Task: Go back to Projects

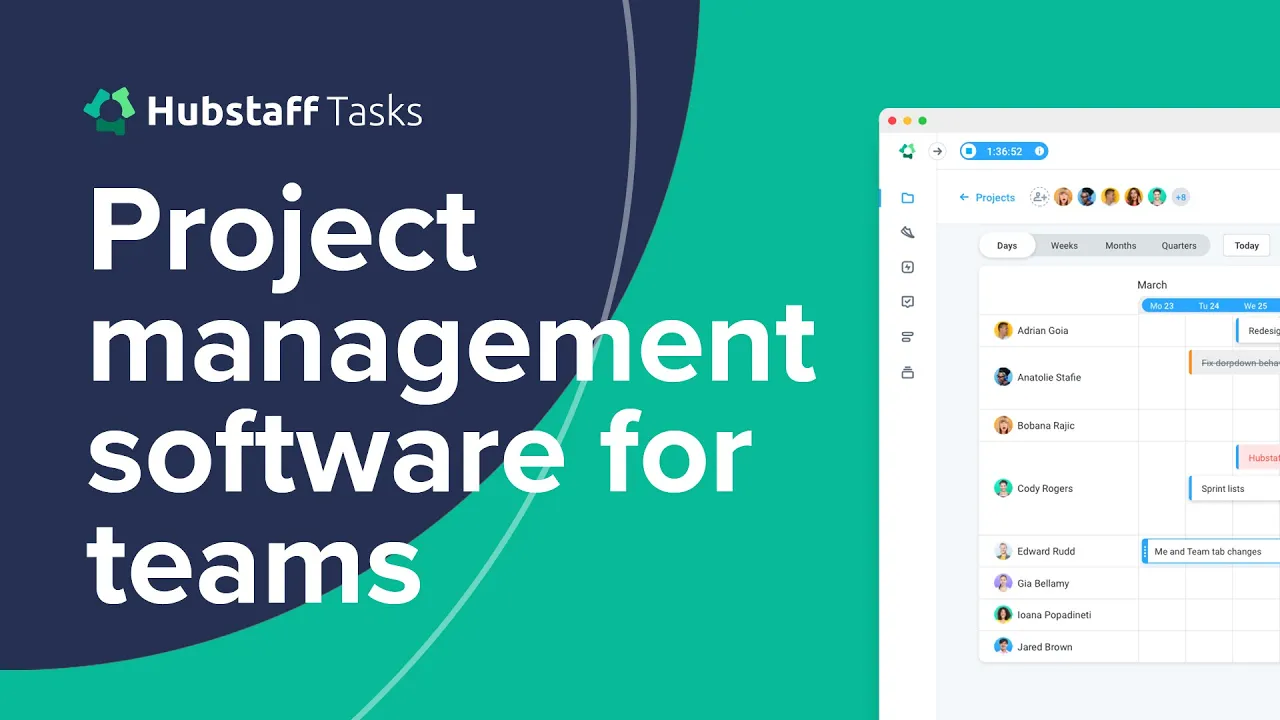Action: (987, 197)
